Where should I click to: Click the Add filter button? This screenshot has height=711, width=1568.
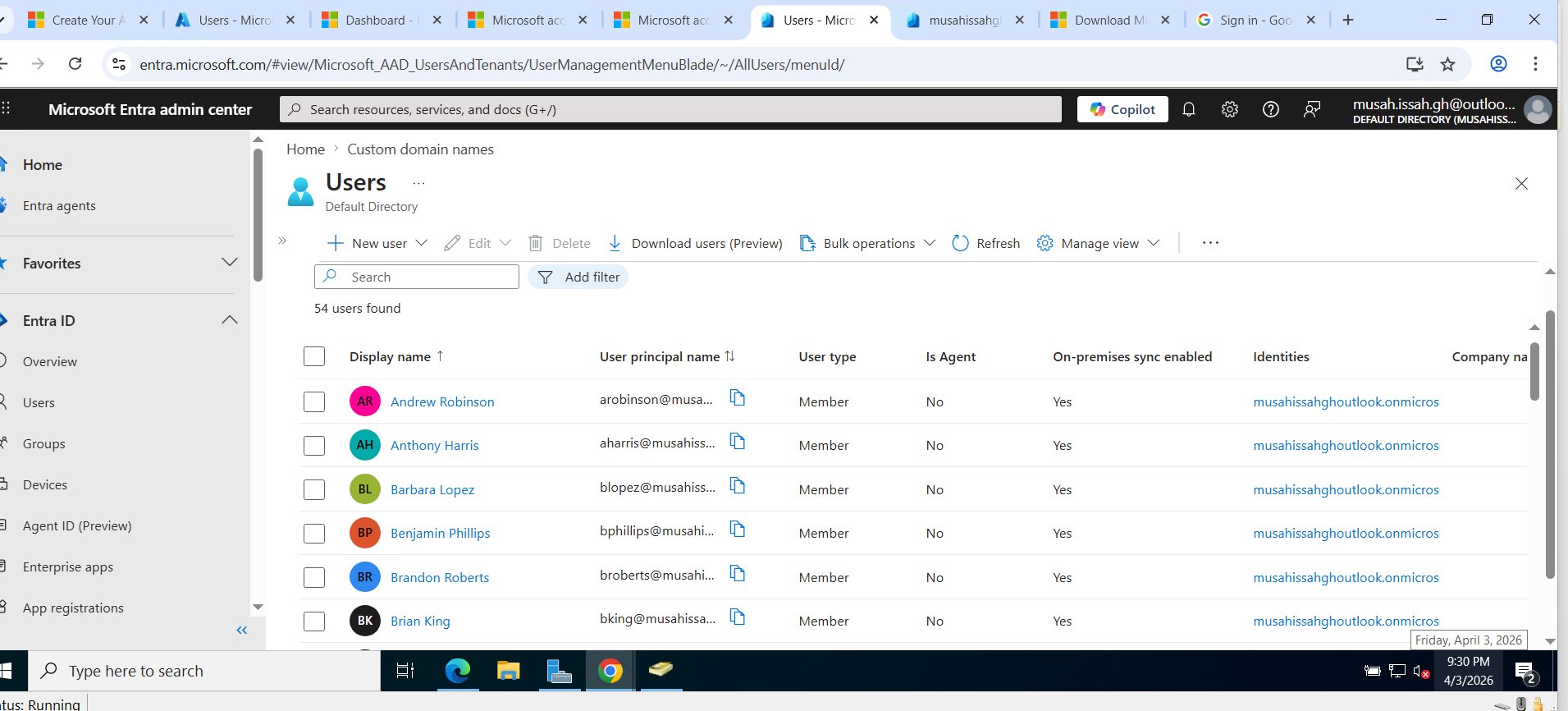click(578, 277)
